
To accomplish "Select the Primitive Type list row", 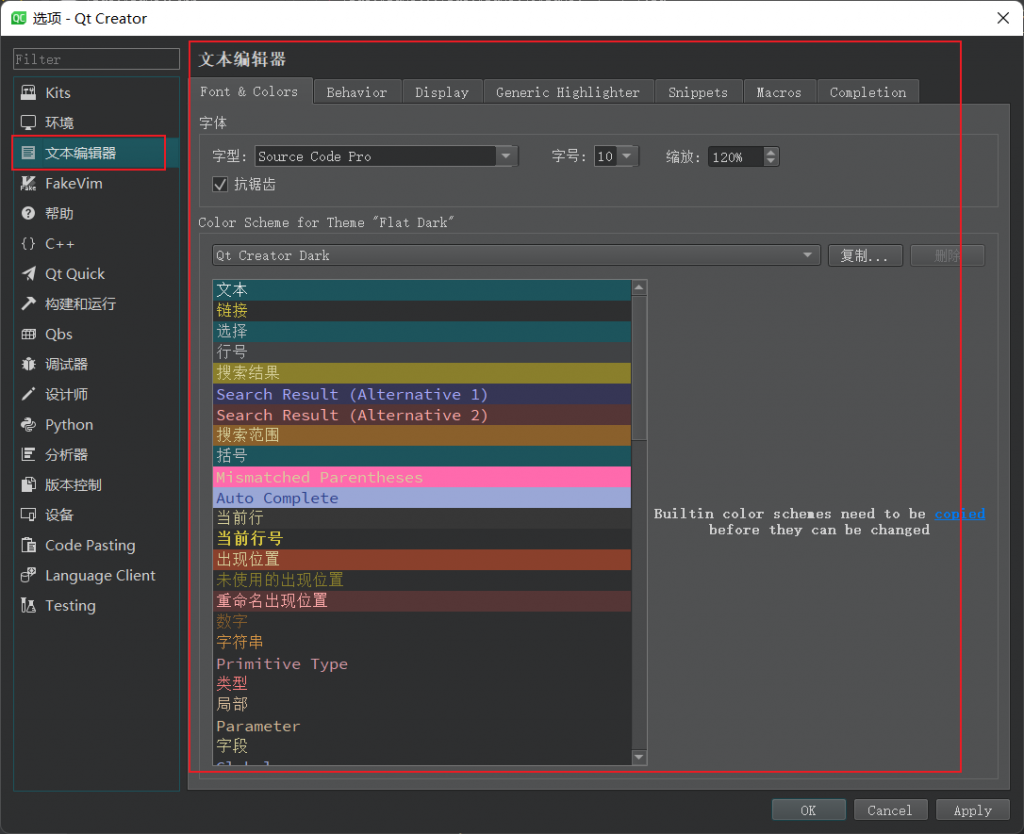I will click(x=422, y=664).
